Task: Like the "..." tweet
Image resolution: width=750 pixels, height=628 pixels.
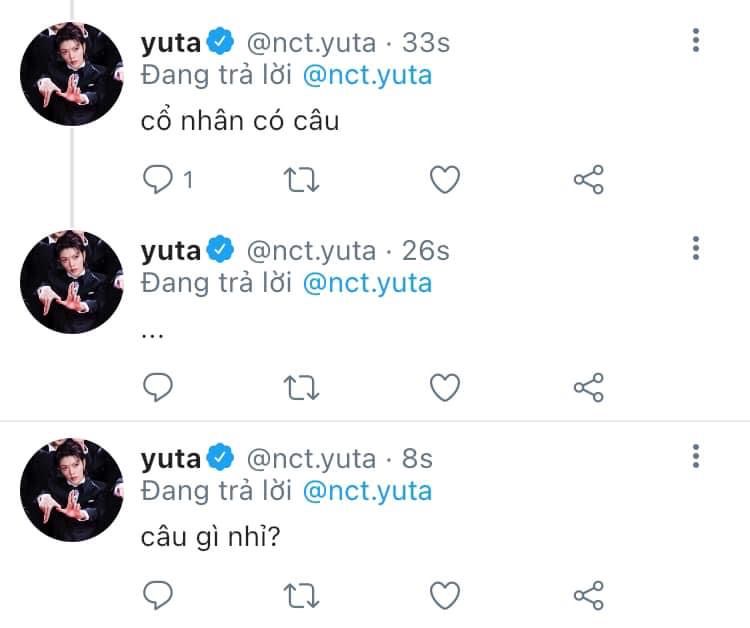Action: point(444,387)
